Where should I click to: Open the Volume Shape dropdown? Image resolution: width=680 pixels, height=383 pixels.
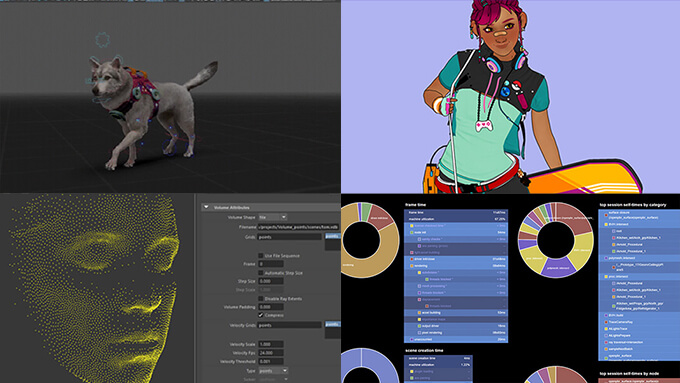[x=272, y=217]
